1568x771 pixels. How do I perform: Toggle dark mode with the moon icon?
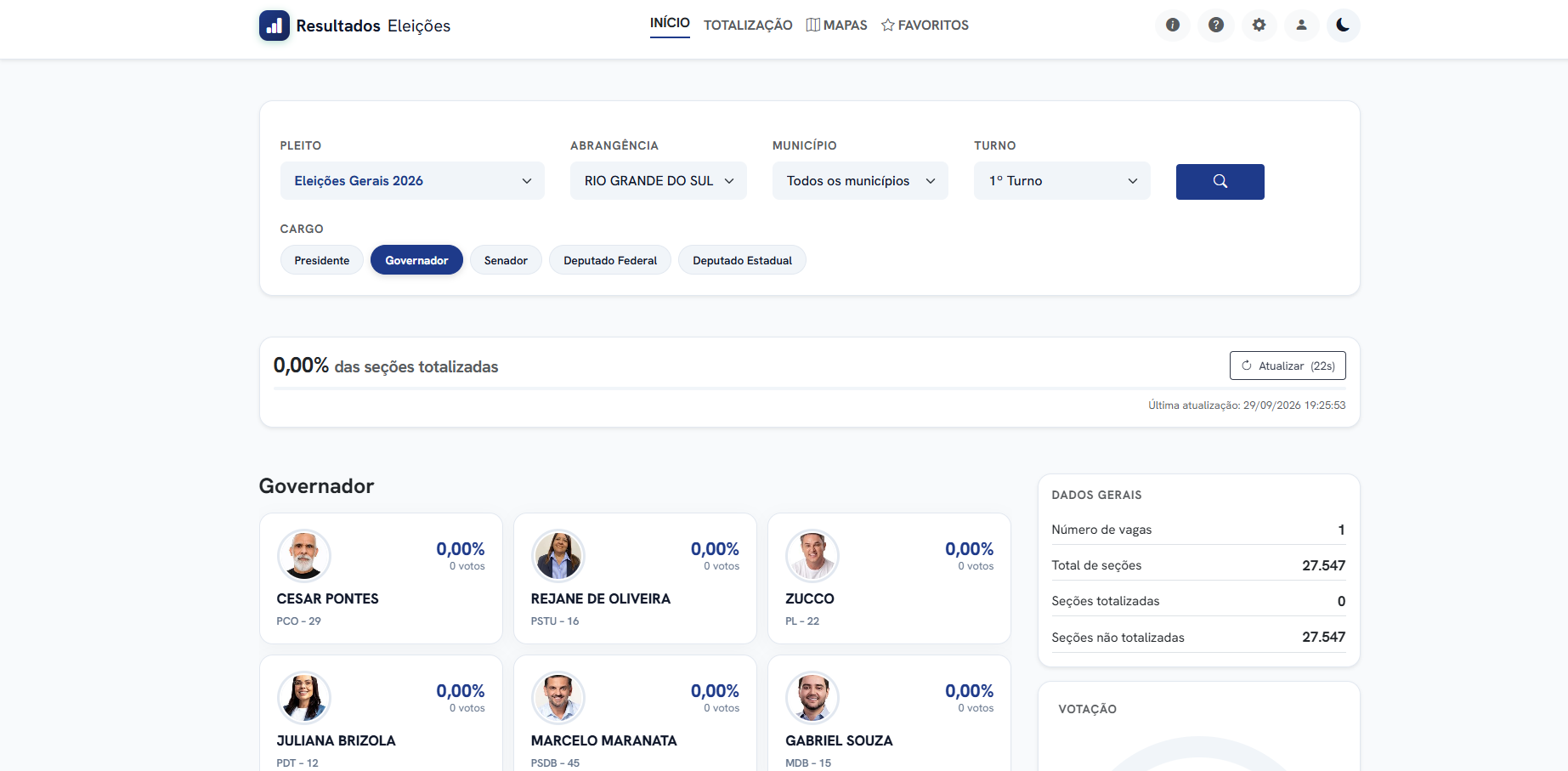pos(1344,25)
